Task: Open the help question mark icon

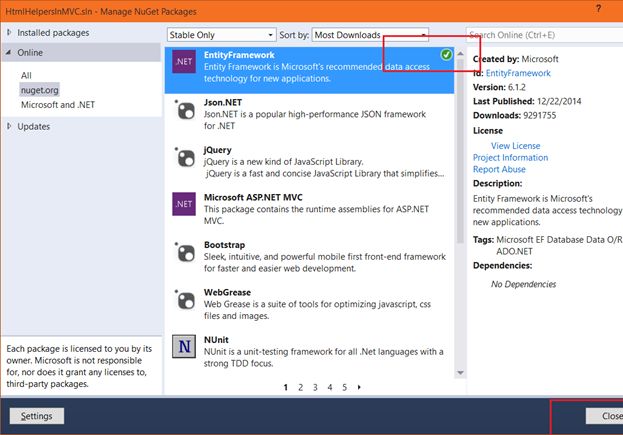Action: click(598, 8)
